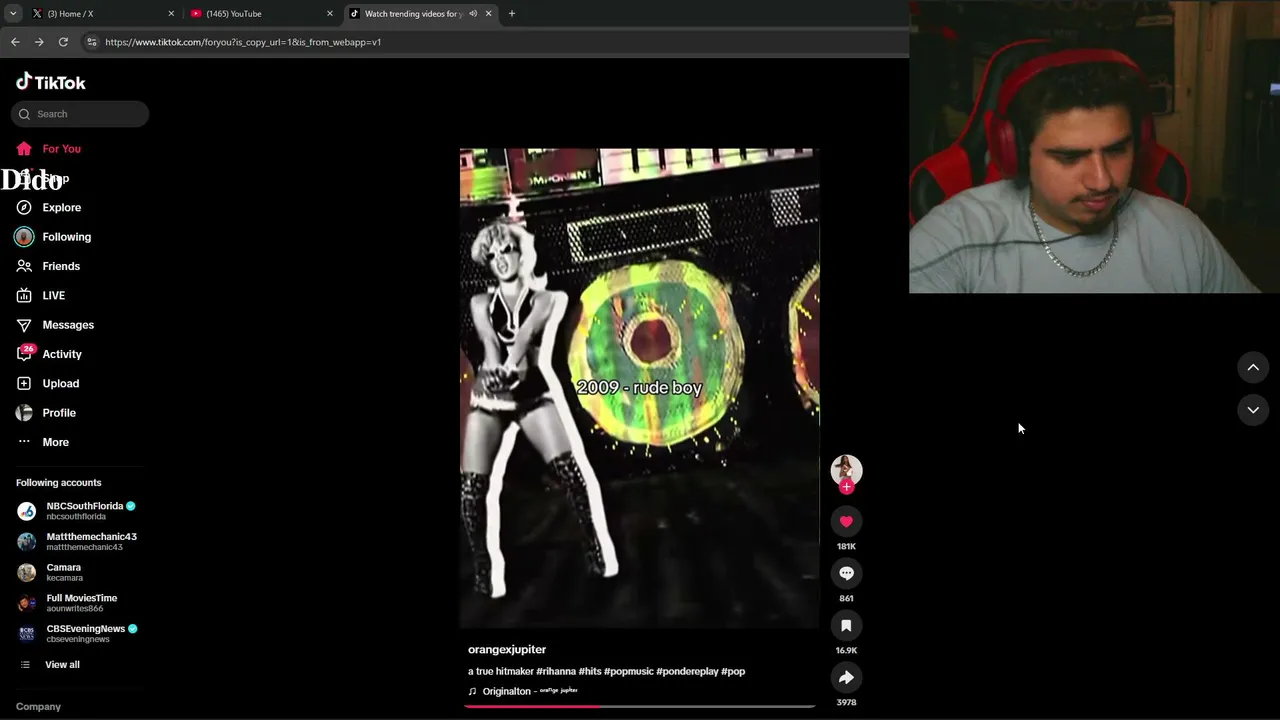Screen dimensions: 1280x720
Task: Open the Friends page
Action: pos(61,266)
